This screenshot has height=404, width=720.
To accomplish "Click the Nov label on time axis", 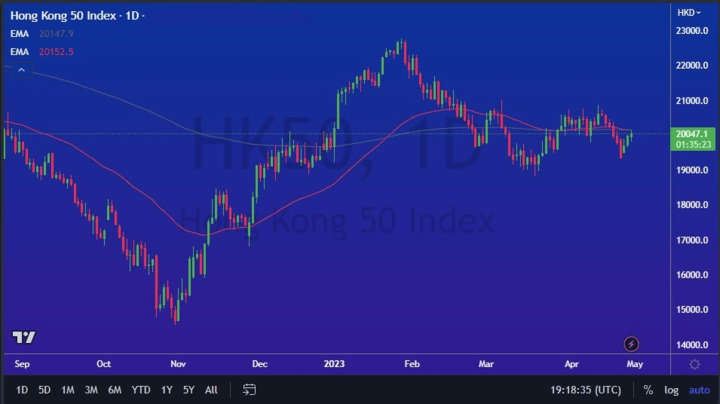I will click(178, 364).
